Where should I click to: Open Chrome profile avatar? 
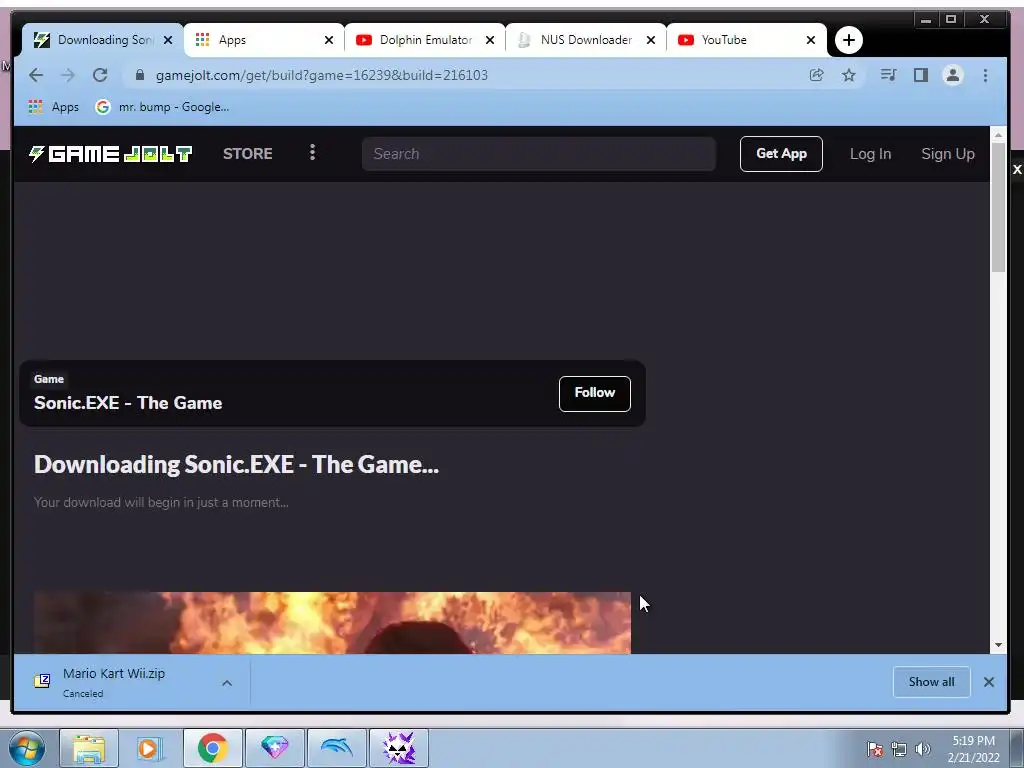point(953,75)
